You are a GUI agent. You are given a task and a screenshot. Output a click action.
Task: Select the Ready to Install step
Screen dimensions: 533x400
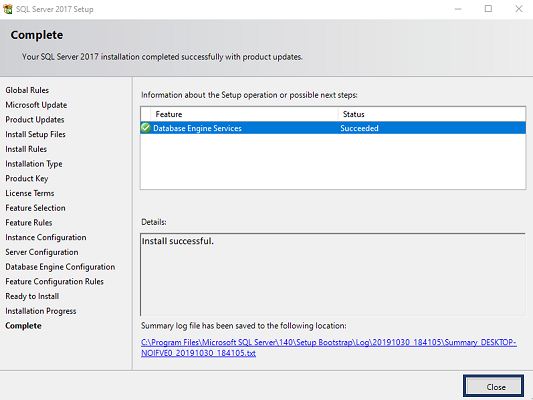coord(32,296)
